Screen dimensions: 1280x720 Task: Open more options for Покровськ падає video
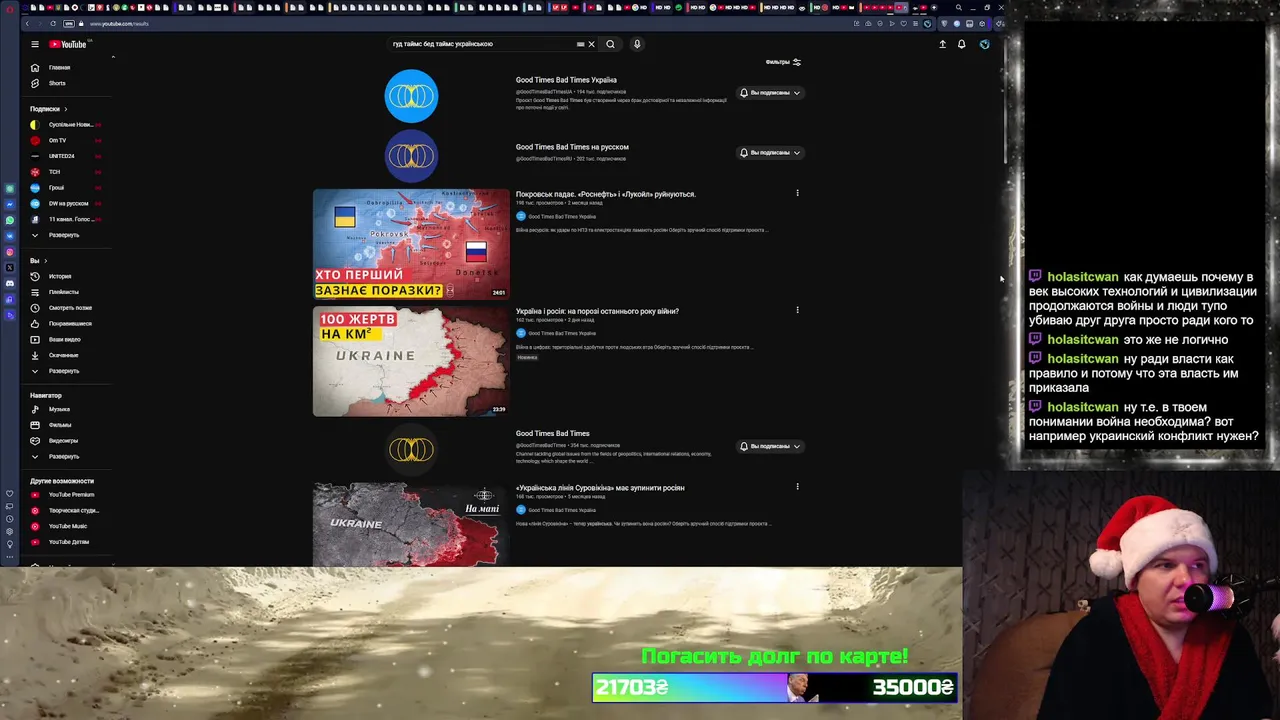(797, 193)
